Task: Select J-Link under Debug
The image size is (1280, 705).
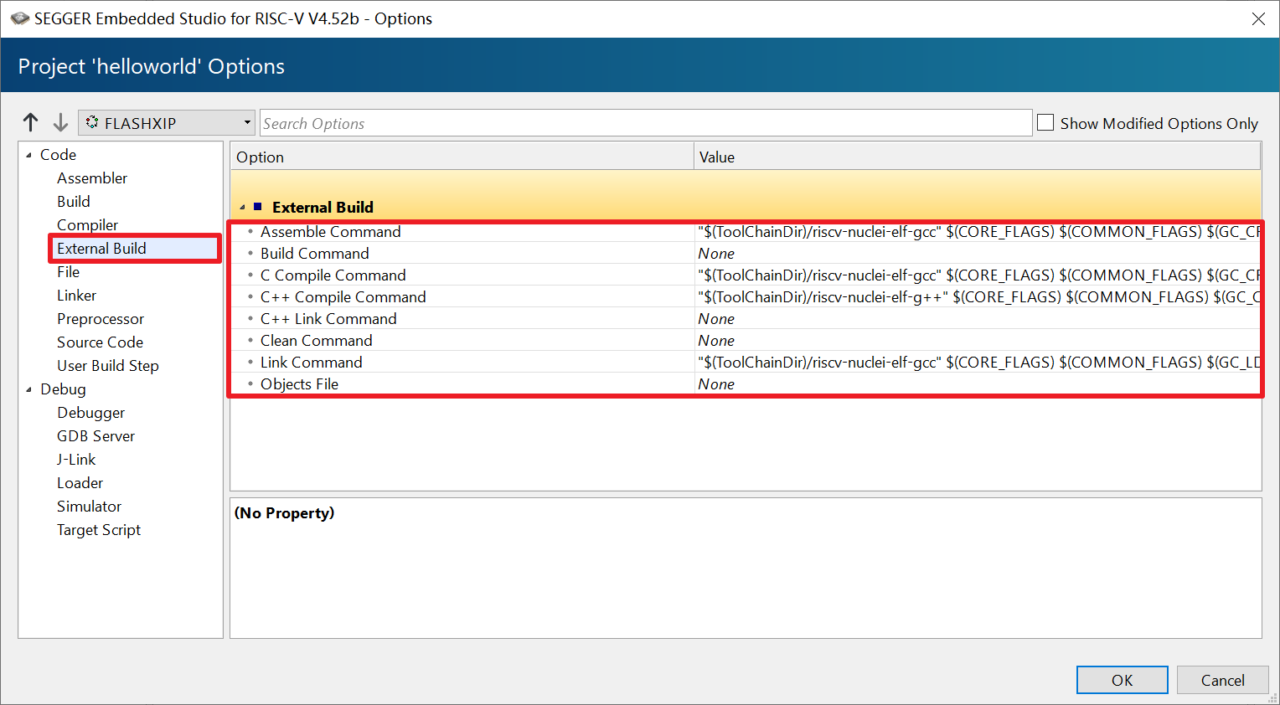Action: [x=77, y=459]
